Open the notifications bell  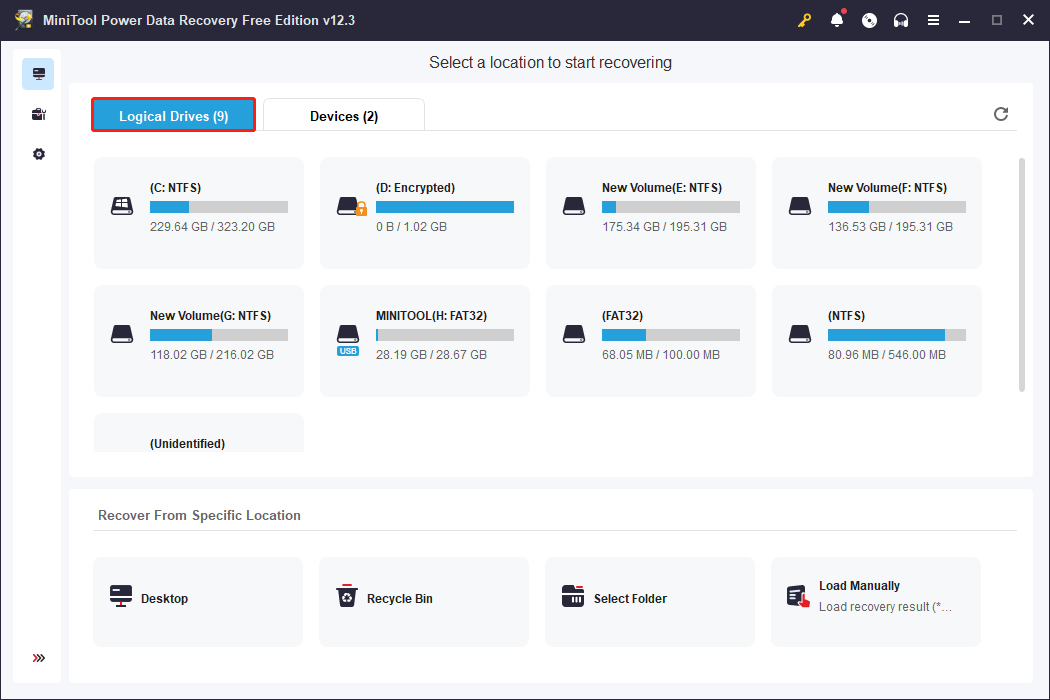click(837, 20)
